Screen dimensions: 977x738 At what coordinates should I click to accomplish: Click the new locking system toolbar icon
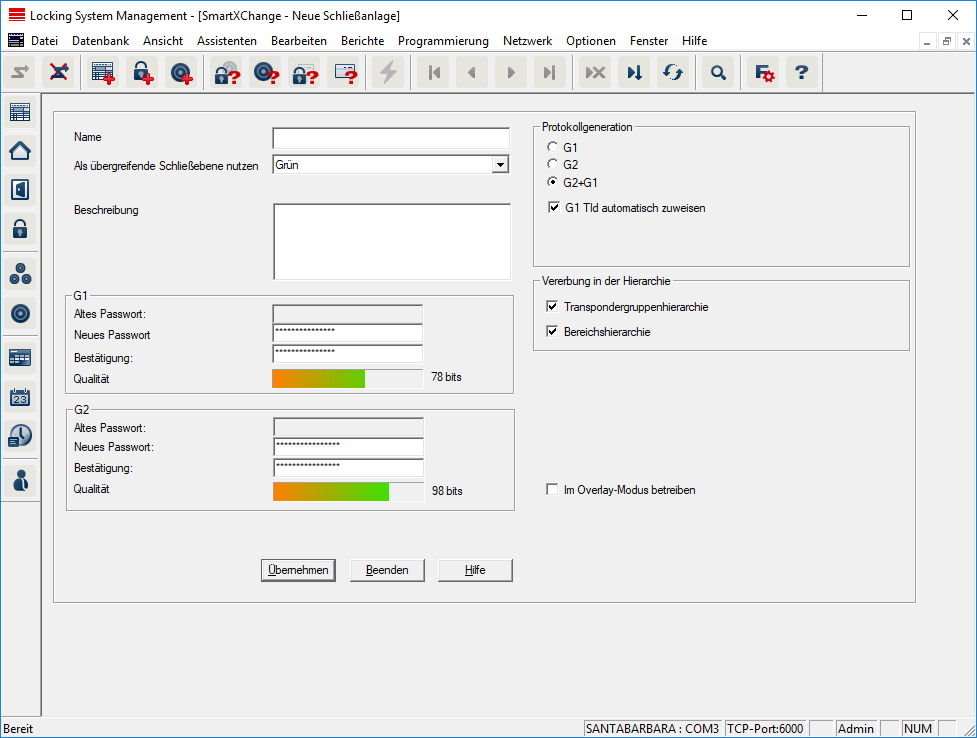103,73
